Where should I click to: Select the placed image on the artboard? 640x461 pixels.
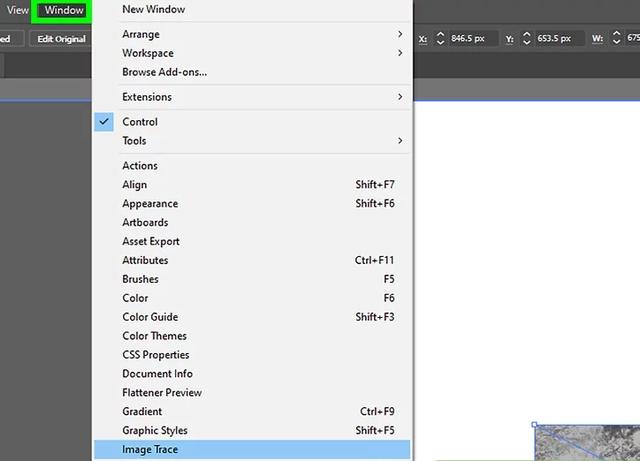tap(587, 443)
